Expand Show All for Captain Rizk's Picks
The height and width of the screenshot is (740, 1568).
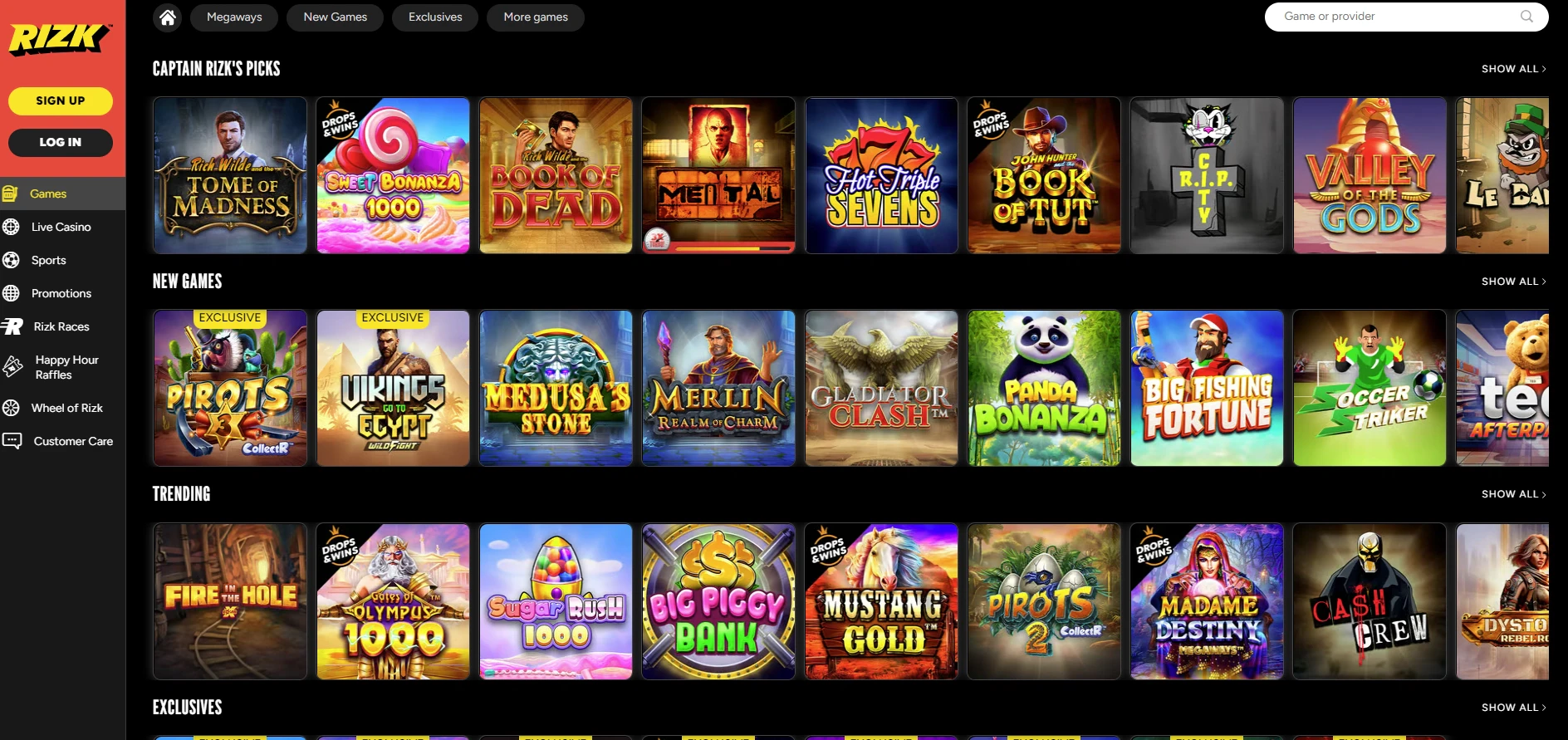tap(1513, 69)
